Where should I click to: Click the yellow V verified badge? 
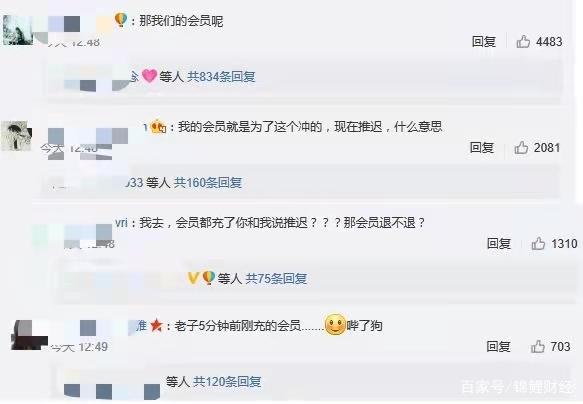193,278
